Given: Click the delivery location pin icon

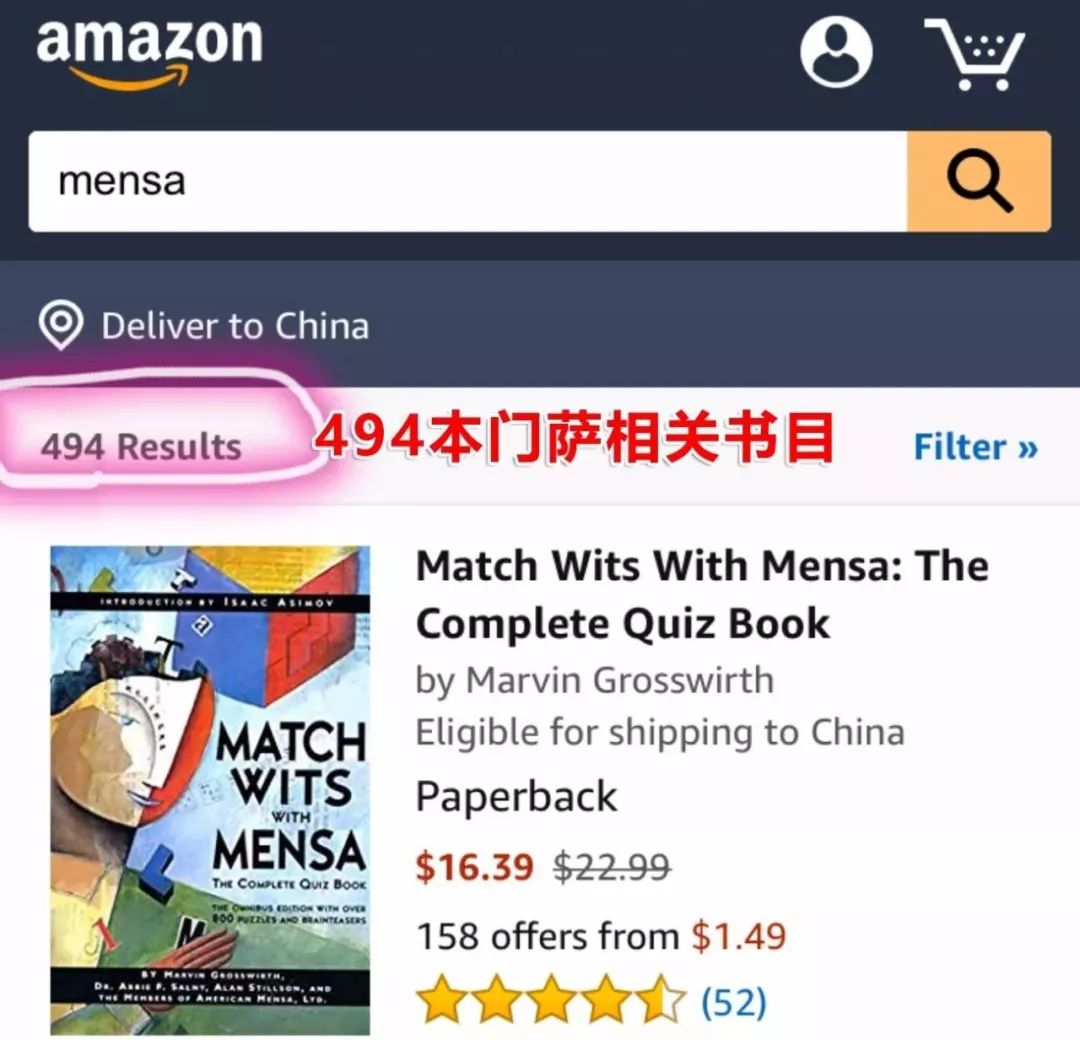Looking at the screenshot, I should point(61,325).
